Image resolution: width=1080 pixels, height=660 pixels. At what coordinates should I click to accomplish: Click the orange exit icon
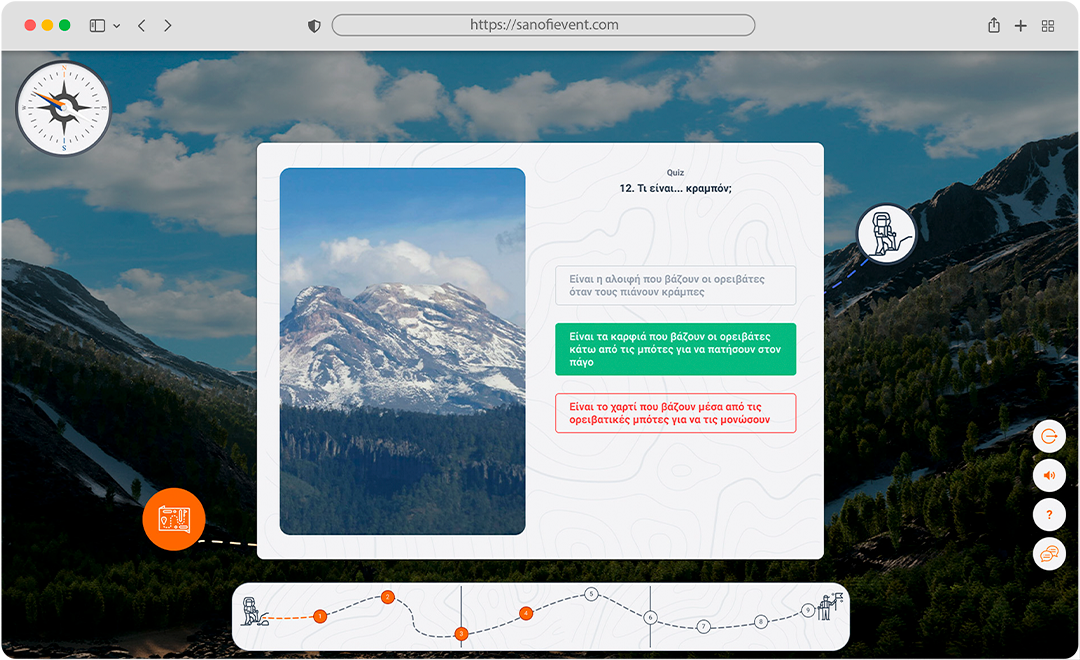[1049, 437]
